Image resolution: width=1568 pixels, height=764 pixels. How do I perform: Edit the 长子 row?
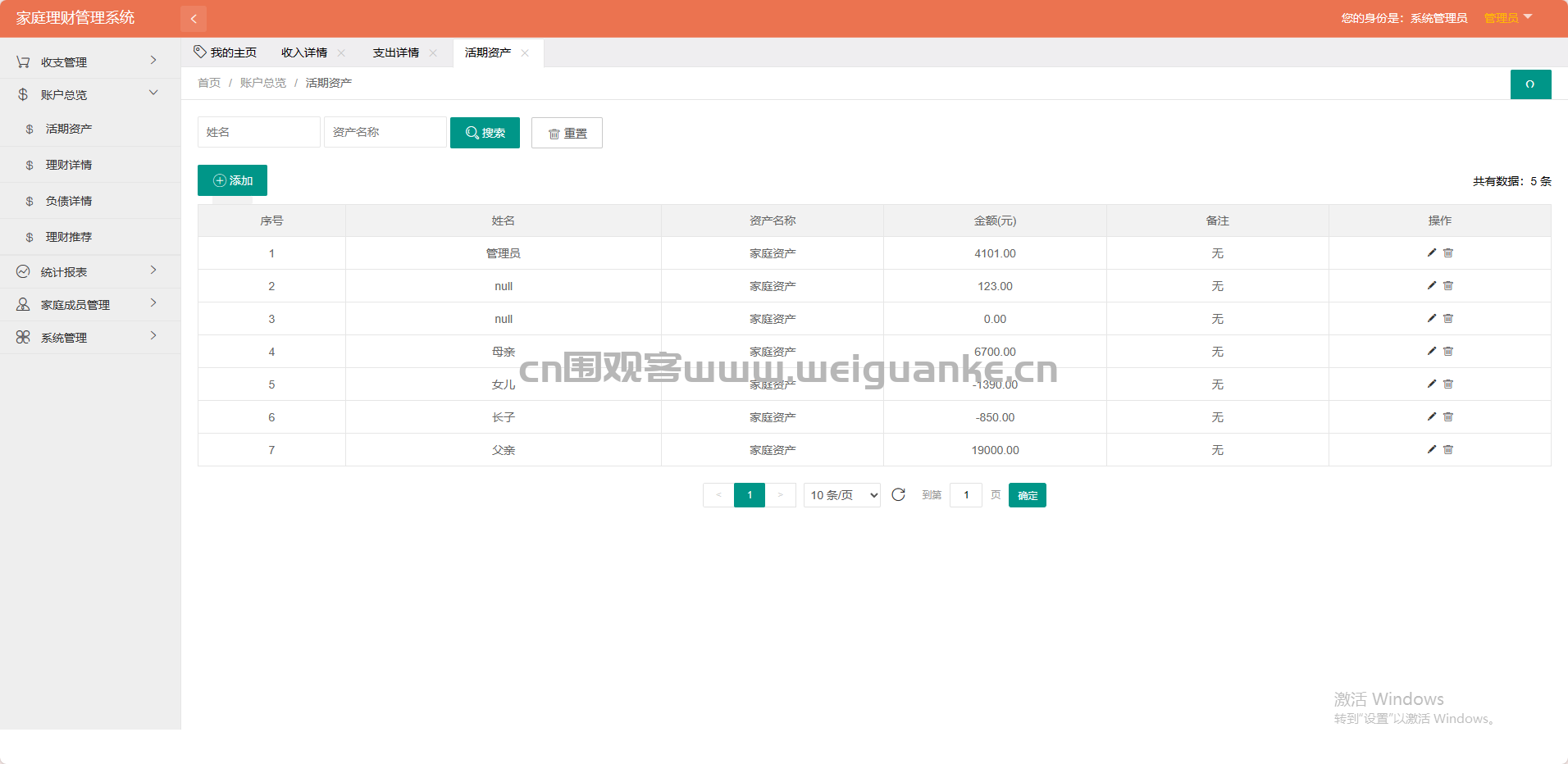[x=1432, y=416]
